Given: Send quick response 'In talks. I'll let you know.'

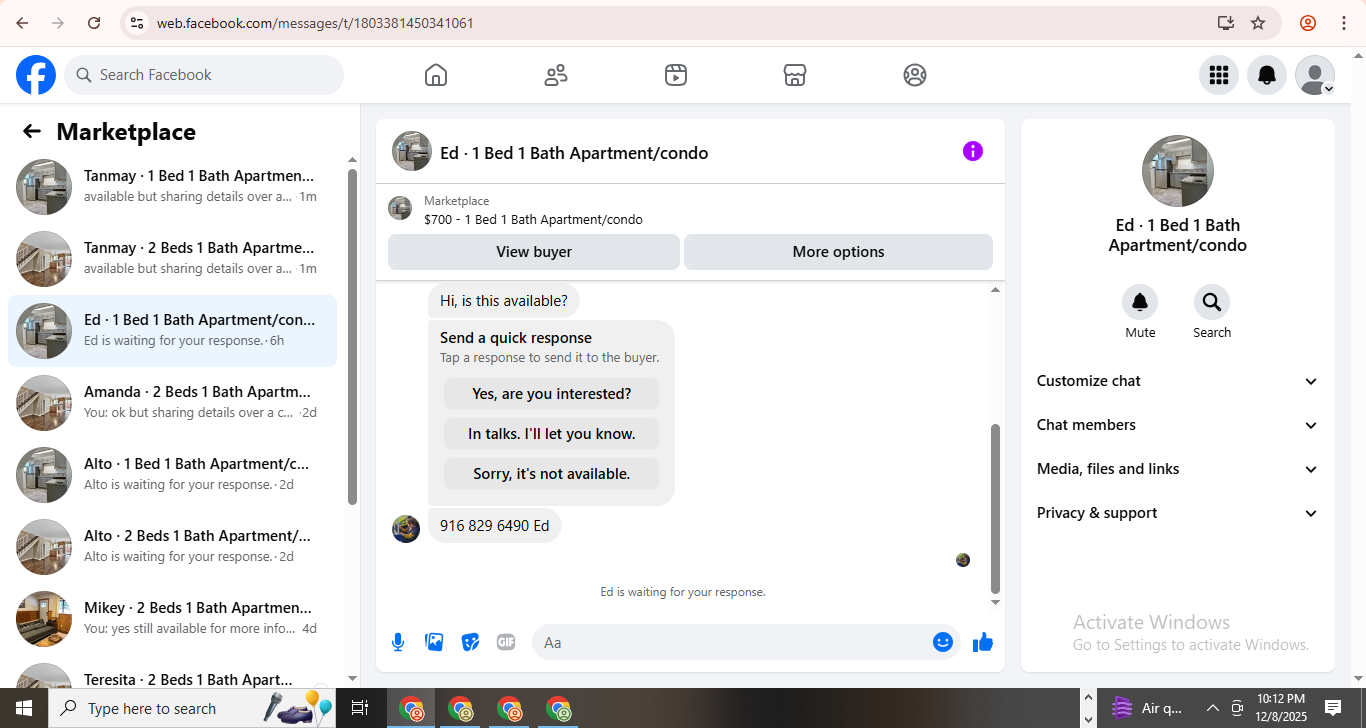Looking at the screenshot, I should 552,434.
